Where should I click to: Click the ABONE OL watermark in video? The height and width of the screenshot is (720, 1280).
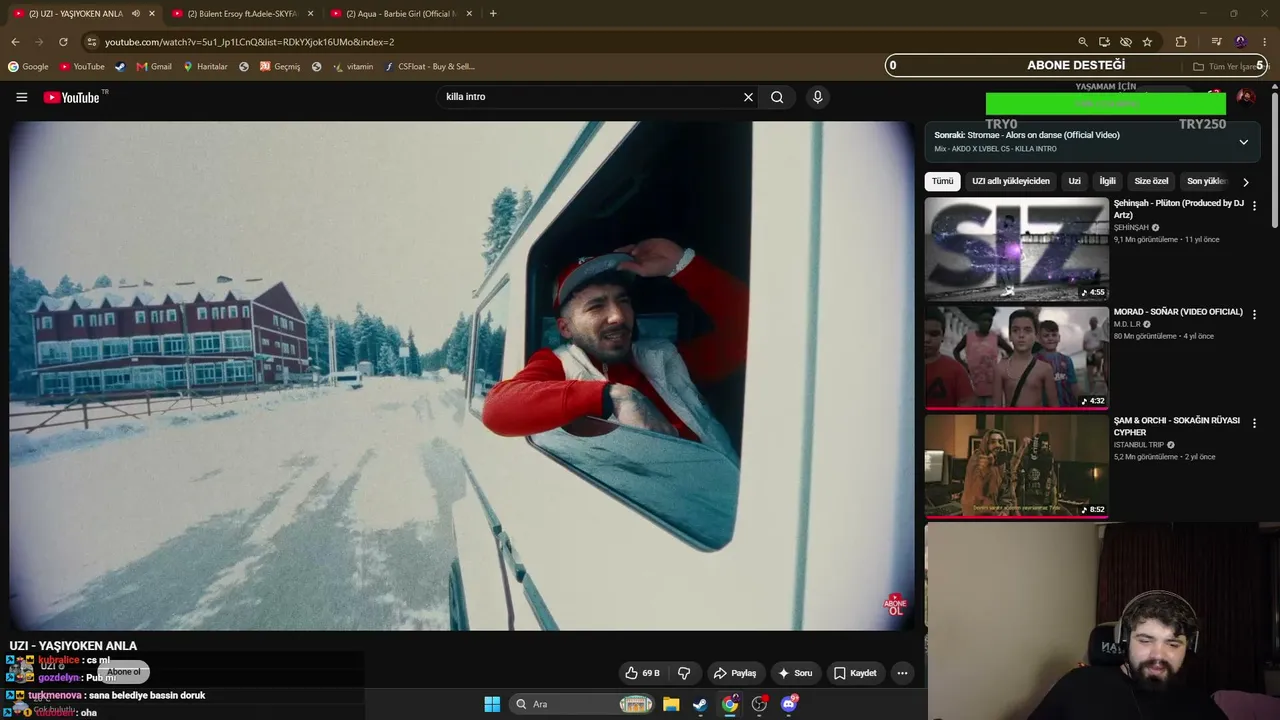(895, 604)
